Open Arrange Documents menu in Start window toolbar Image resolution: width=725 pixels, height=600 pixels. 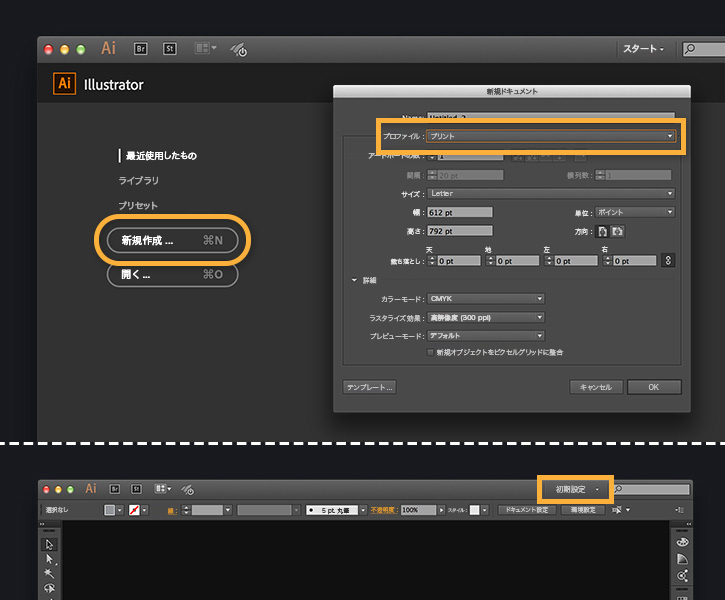click(x=206, y=48)
